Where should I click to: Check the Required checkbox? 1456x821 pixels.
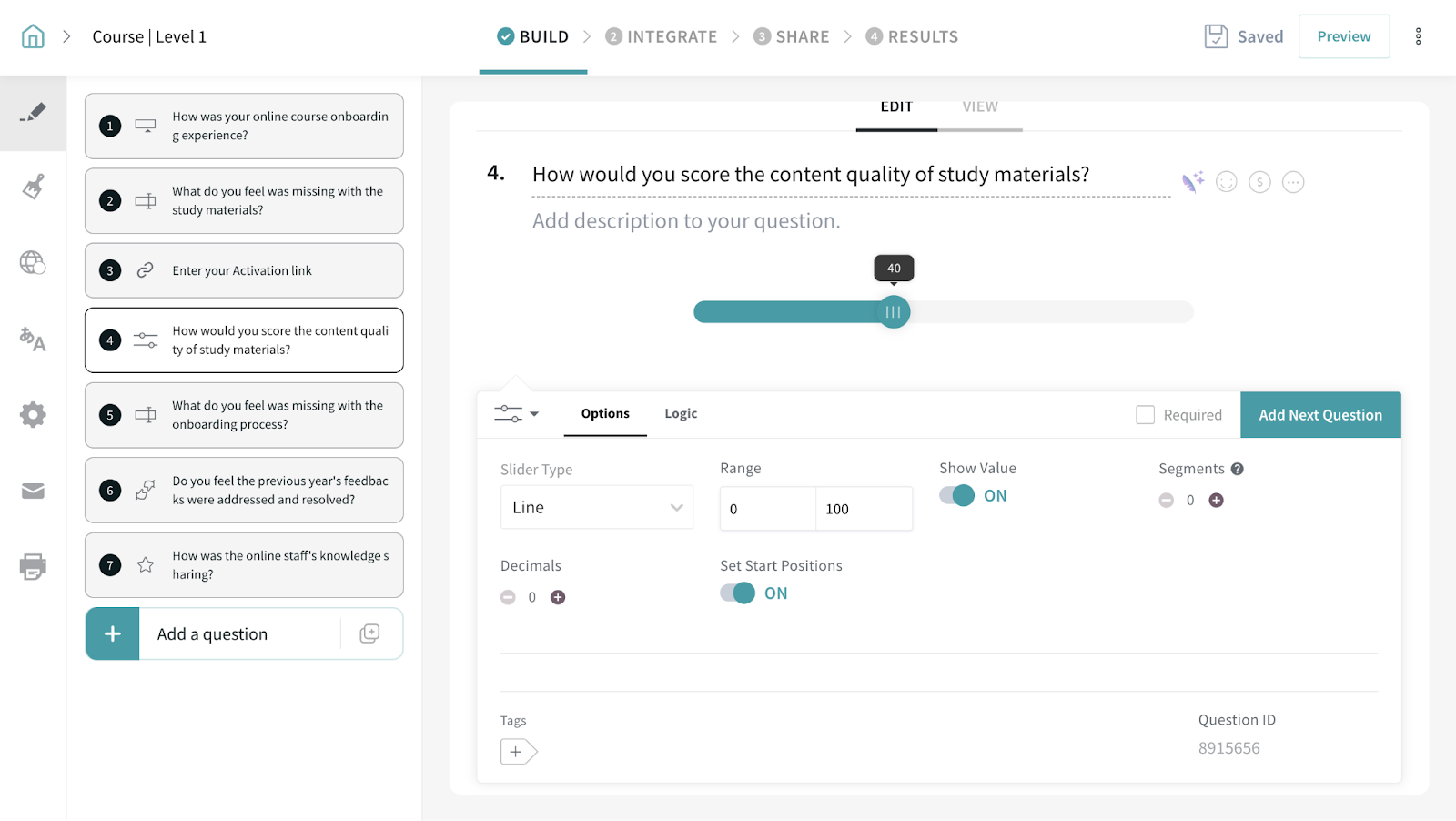1145,415
